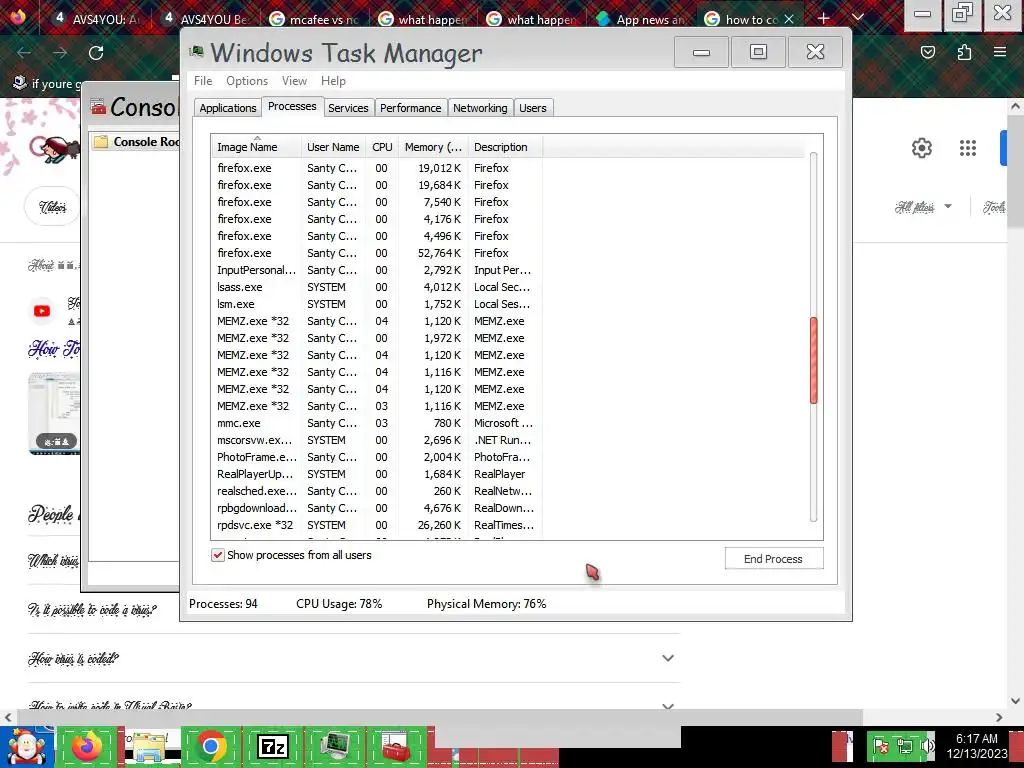
Task: Select the rpbgdownload process row
Action: (x=376, y=508)
